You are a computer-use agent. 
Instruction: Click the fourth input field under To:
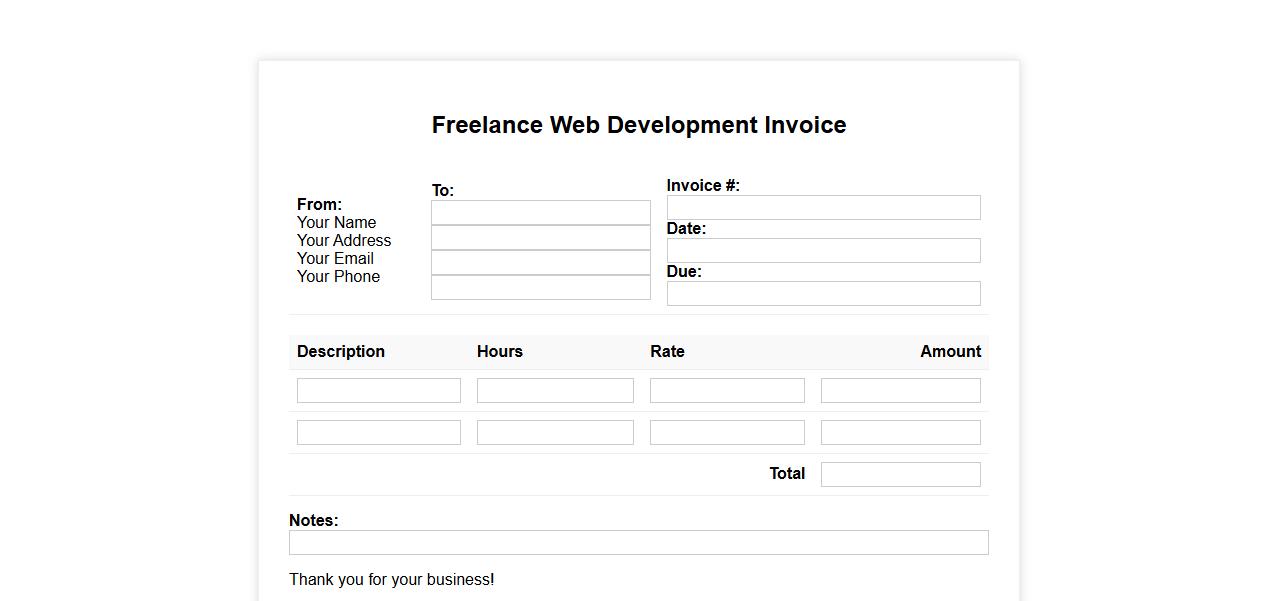(540, 287)
